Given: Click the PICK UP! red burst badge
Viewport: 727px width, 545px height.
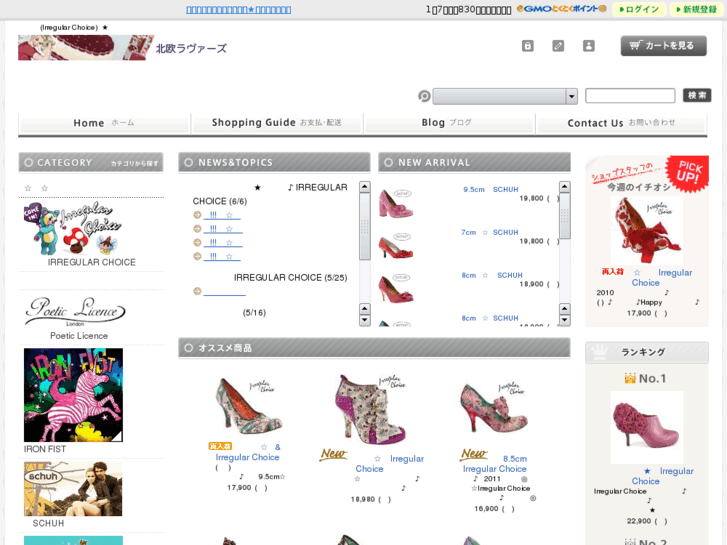Looking at the screenshot, I should [688, 173].
